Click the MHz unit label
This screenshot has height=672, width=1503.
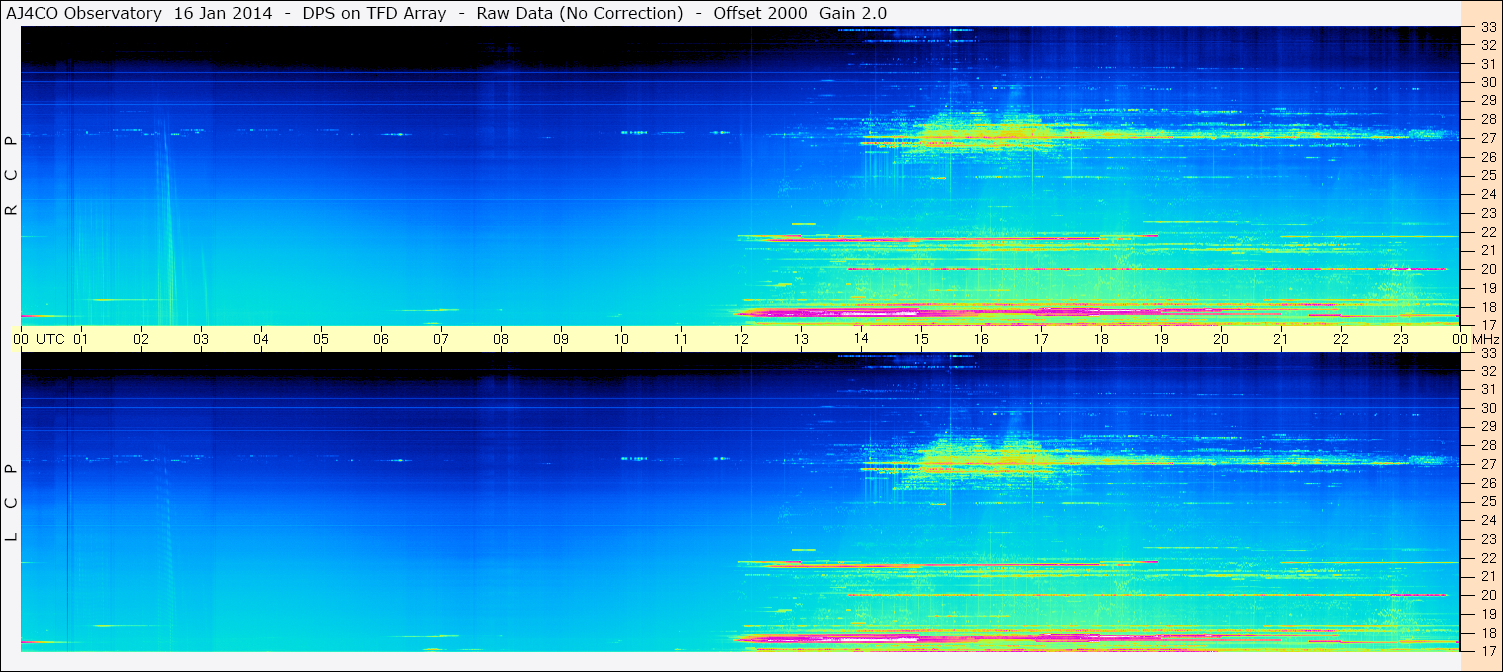pos(1485,340)
